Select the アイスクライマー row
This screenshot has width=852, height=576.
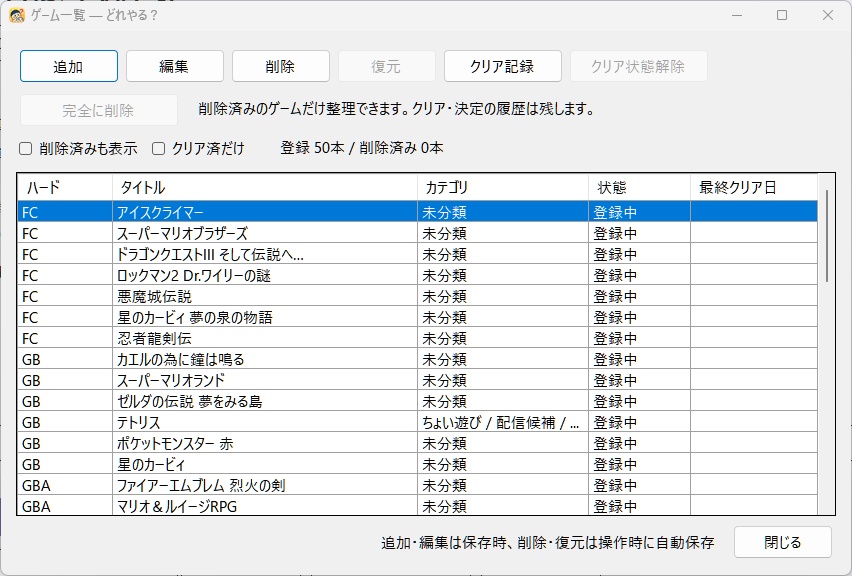417,212
